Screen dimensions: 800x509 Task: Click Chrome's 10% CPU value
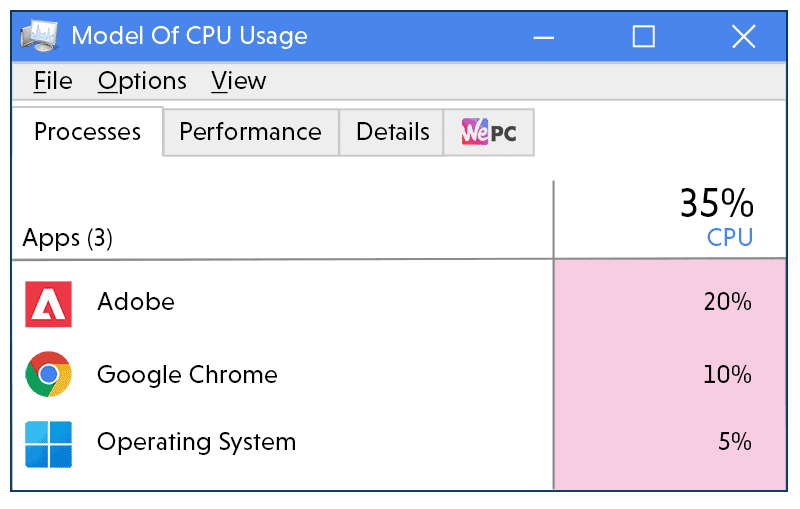click(727, 375)
